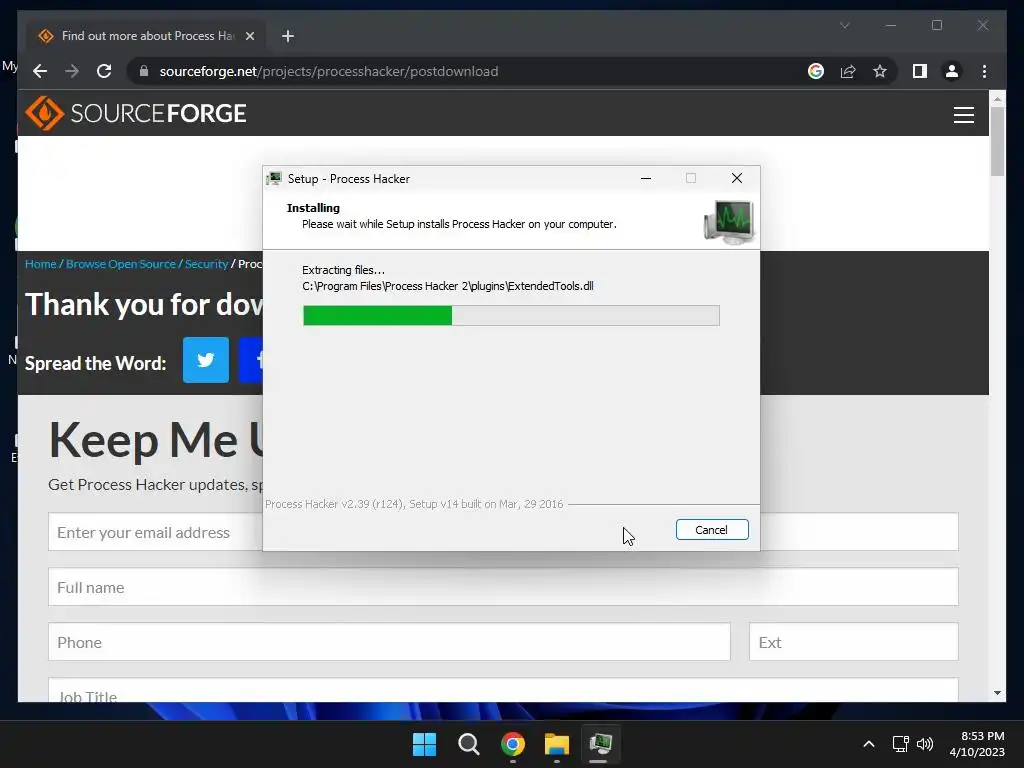Click the network tray icon
Screen dimensions: 1024x768
click(x=901, y=744)
